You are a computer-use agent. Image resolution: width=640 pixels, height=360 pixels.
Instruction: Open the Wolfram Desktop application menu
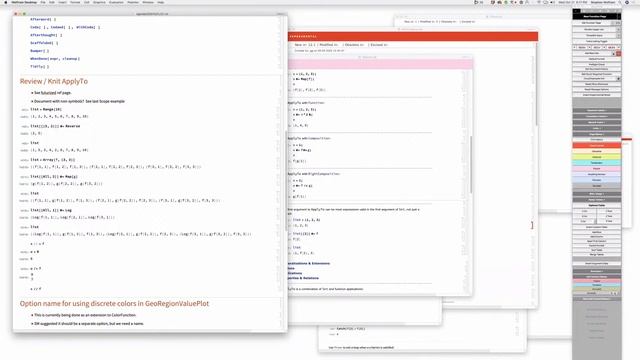point(24,2)
